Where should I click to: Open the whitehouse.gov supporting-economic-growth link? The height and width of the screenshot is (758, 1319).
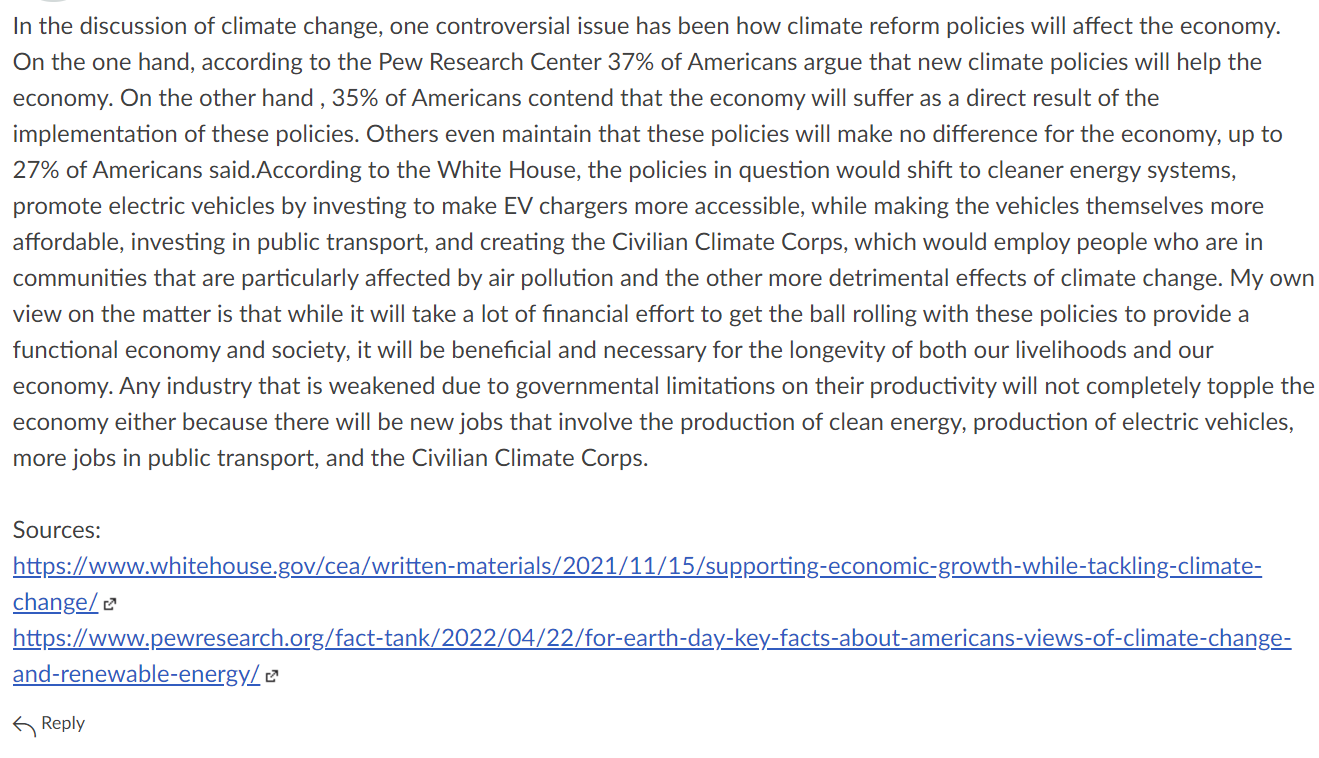637,567
